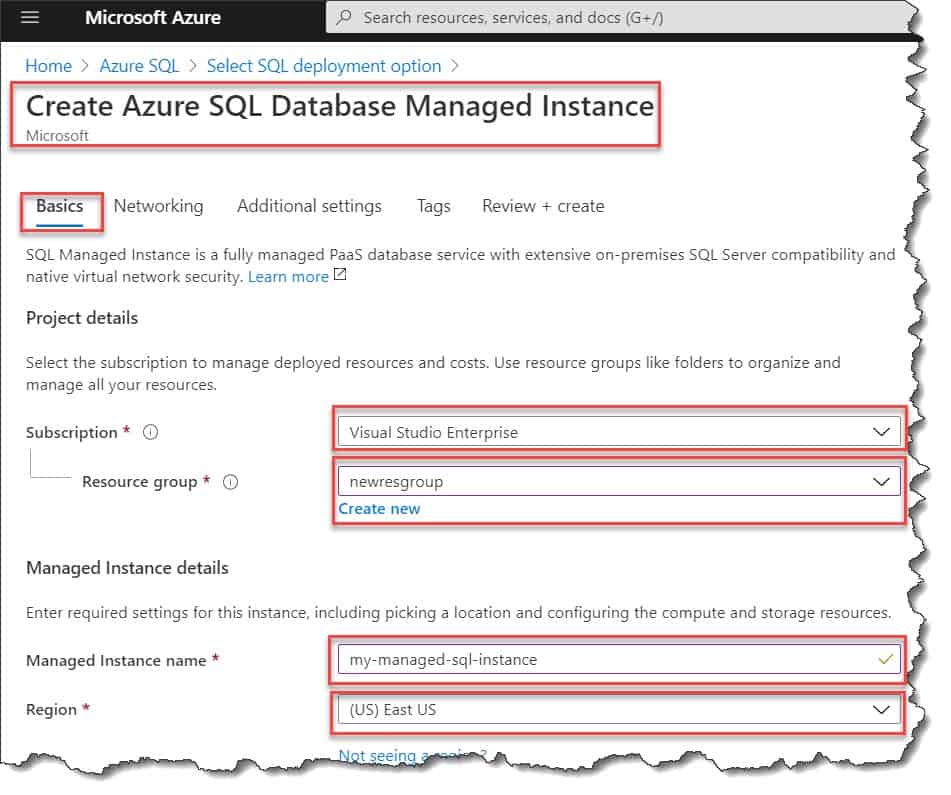Open the hamburger portal menu

tap(30, 18)
